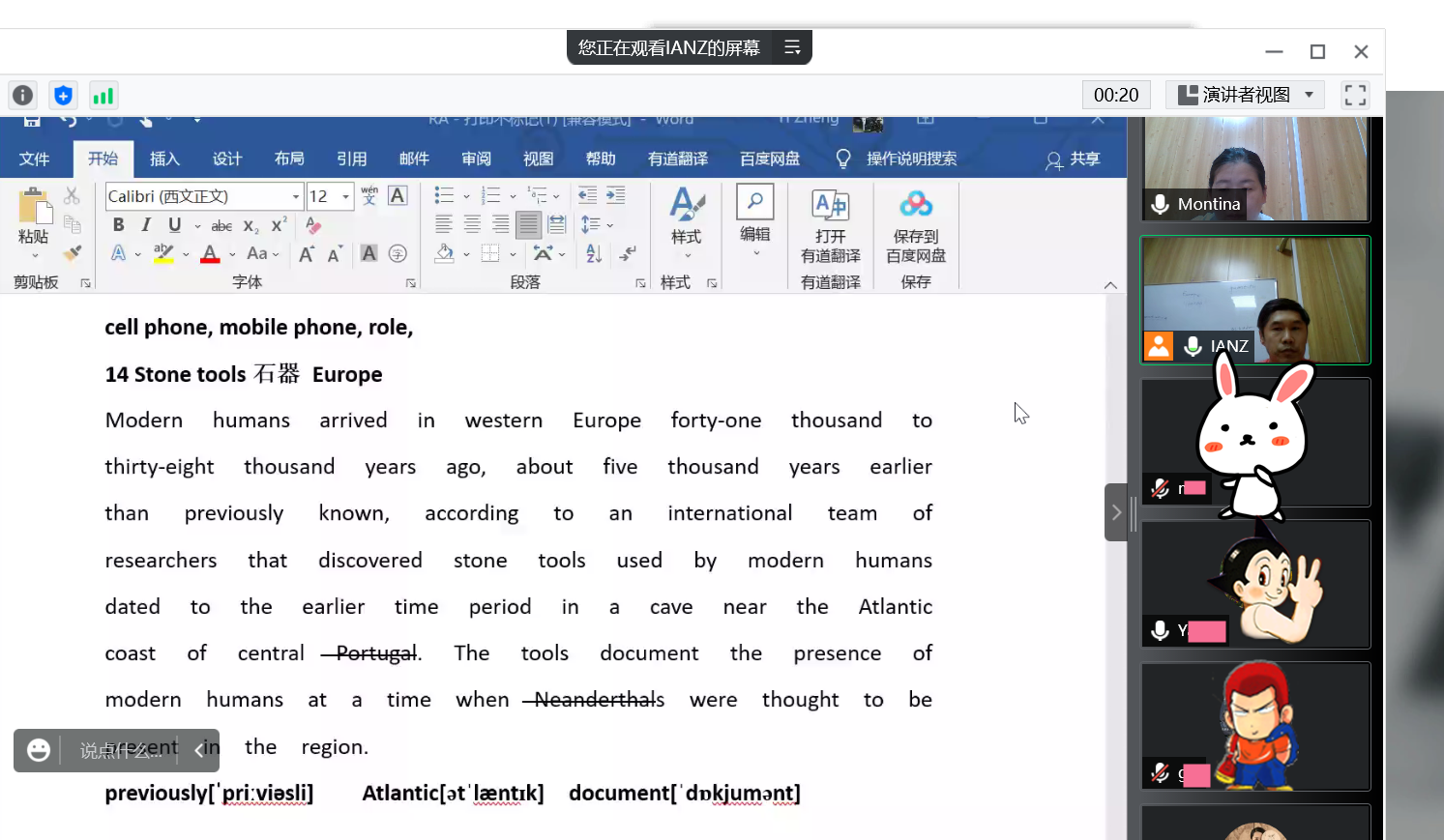Click the character shading icon
Screen dimensions: 1444x840
[x=368, y=253]
